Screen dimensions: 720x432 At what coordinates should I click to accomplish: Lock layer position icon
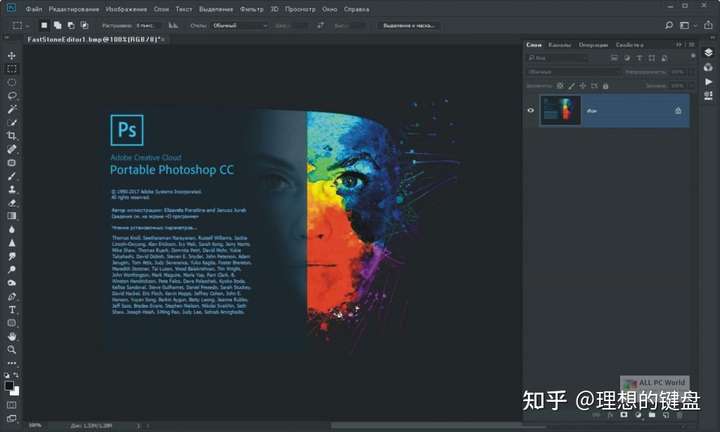[x=583, y=85]
